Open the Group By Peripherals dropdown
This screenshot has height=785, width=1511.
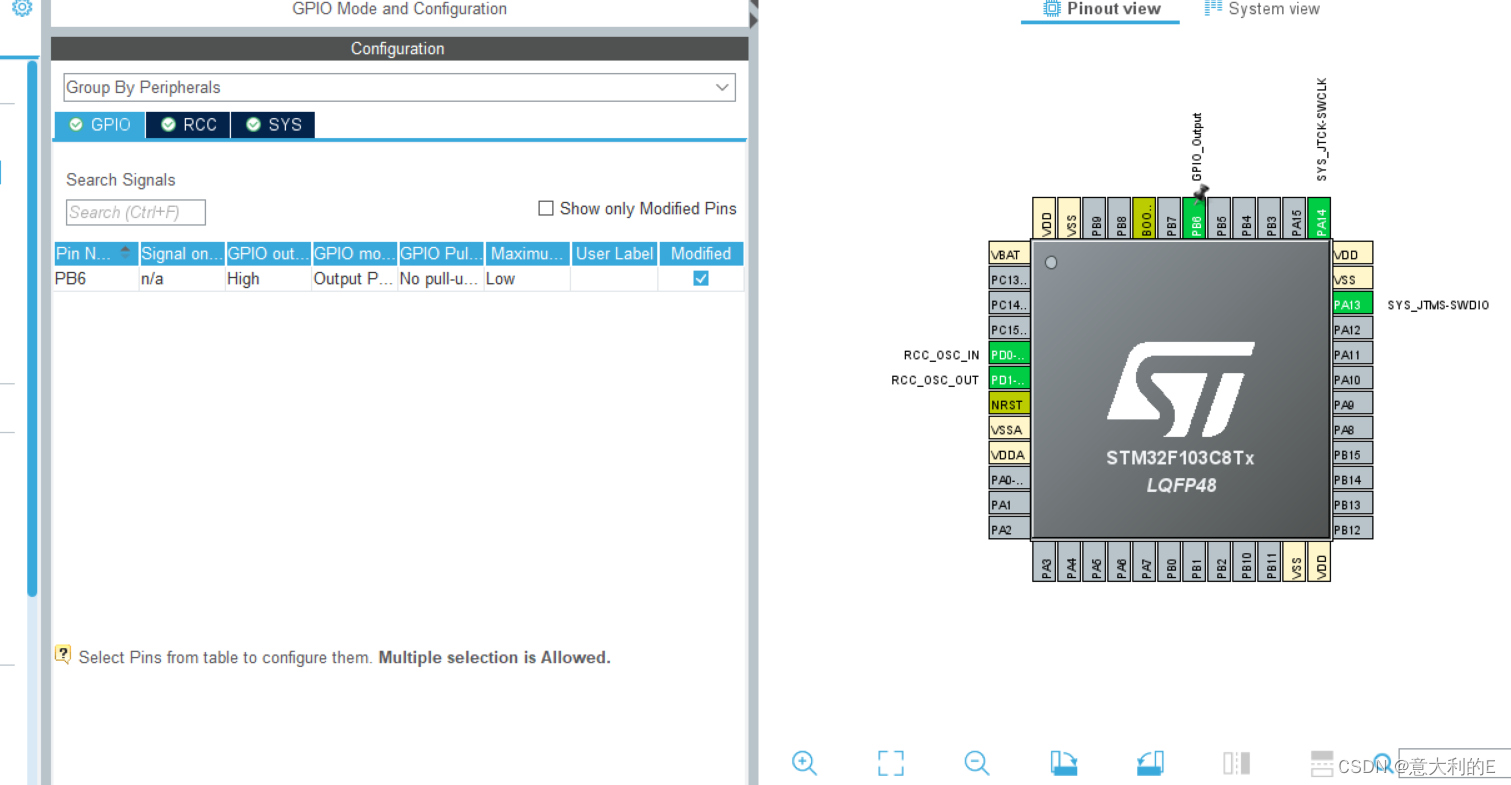[x=399, y=87]
